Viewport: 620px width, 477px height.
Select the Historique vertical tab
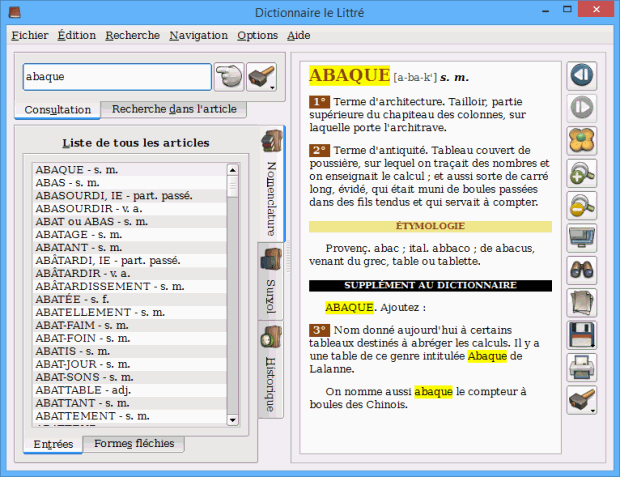pyautogui.click(x=270, y=369)
